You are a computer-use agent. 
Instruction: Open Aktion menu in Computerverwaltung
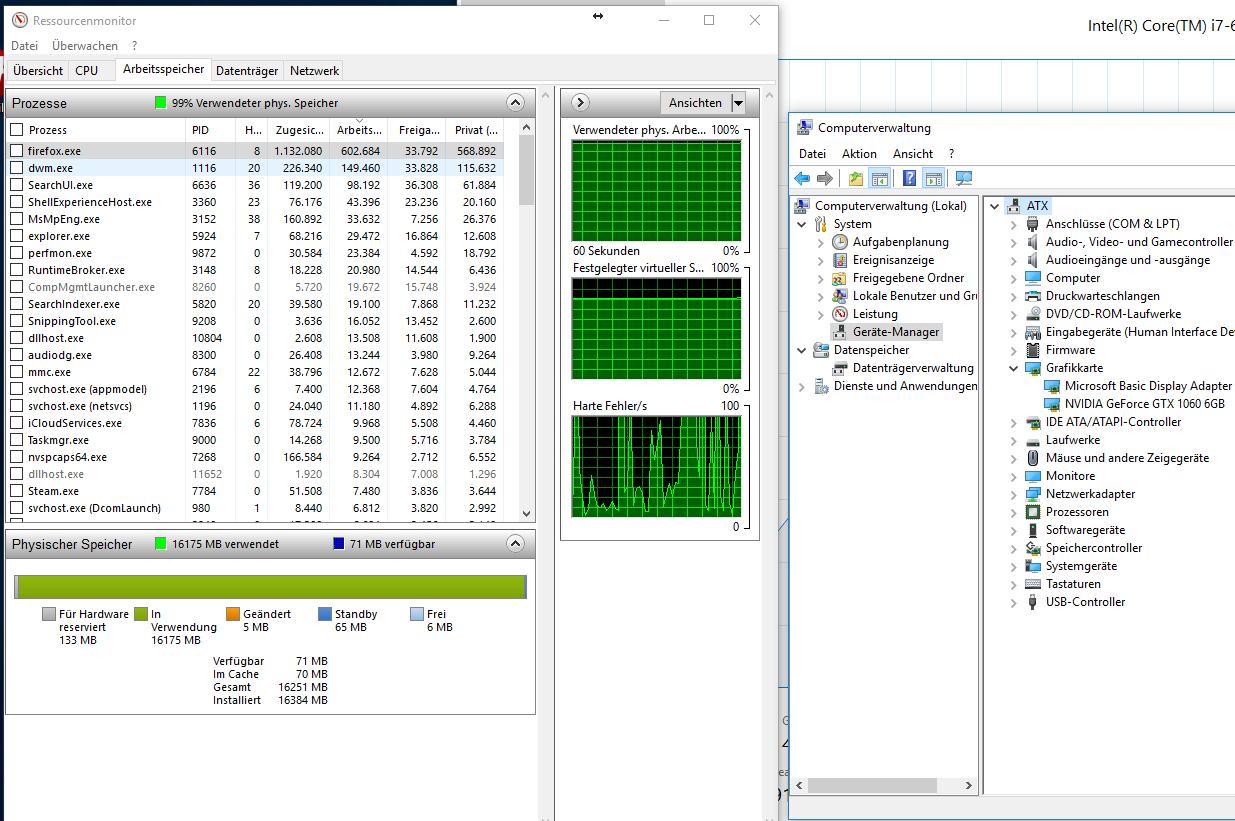tap(859, 154)
